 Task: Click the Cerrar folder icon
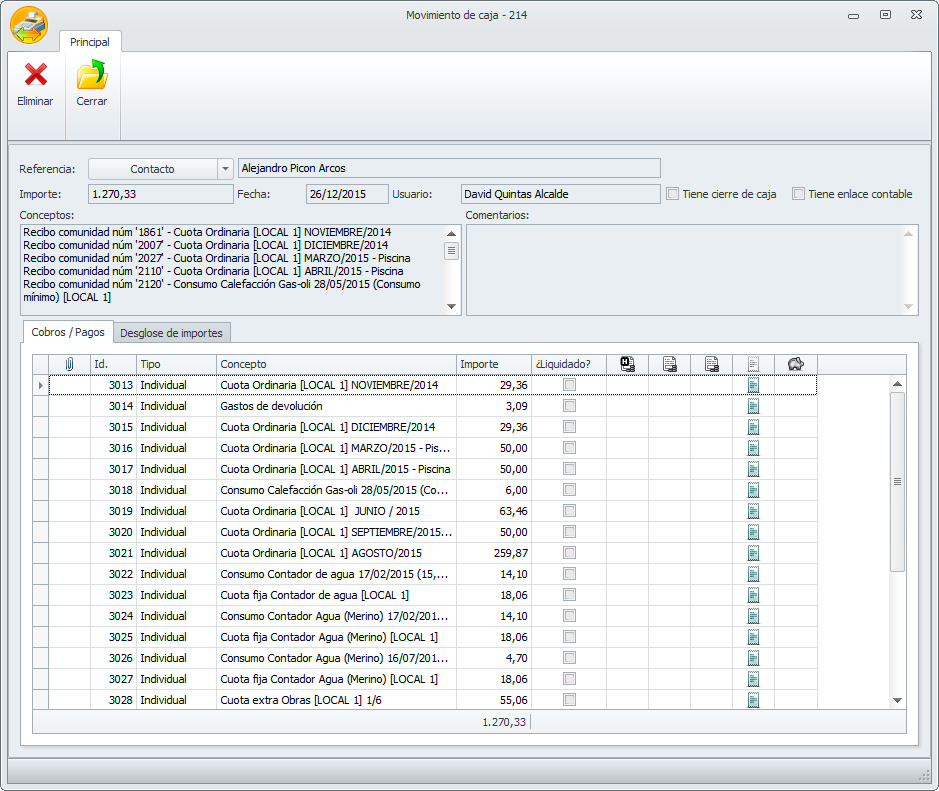[92, 75]
